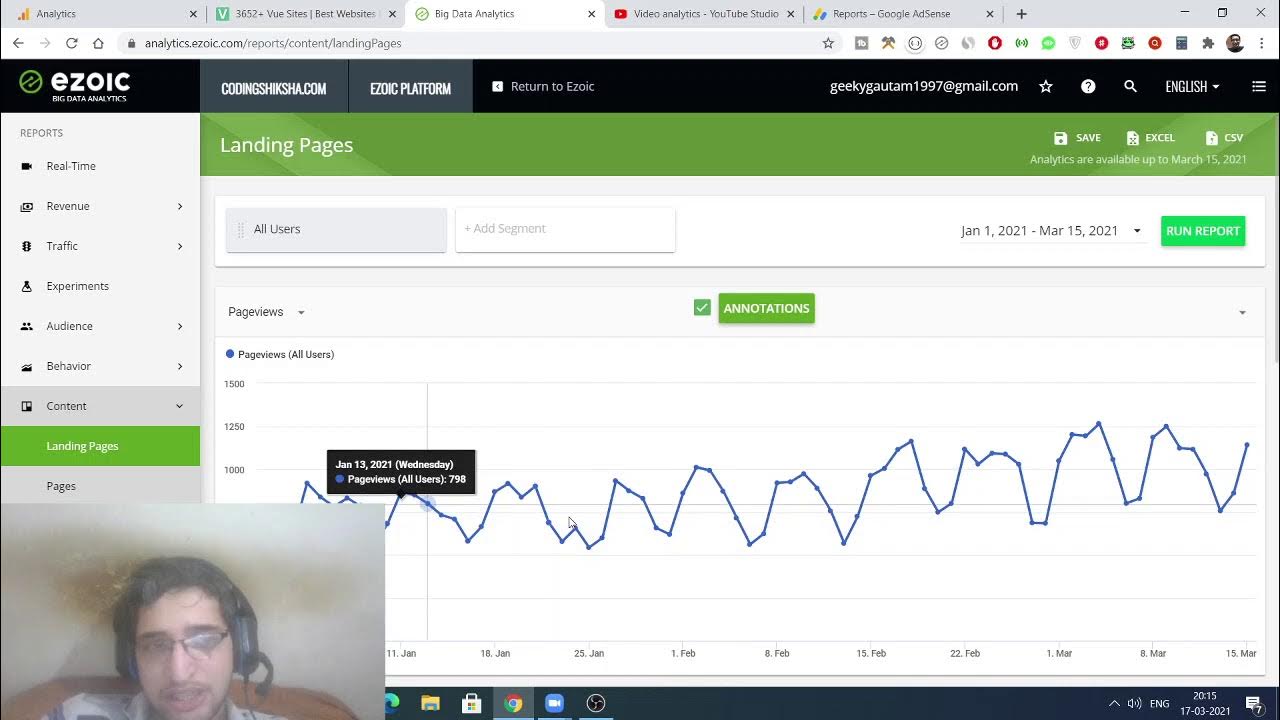Viewport: 1280px width, 720px height.
Task: Click the search magnifier icon in header
Action: pyautogui.click(x=1130, y=87)
